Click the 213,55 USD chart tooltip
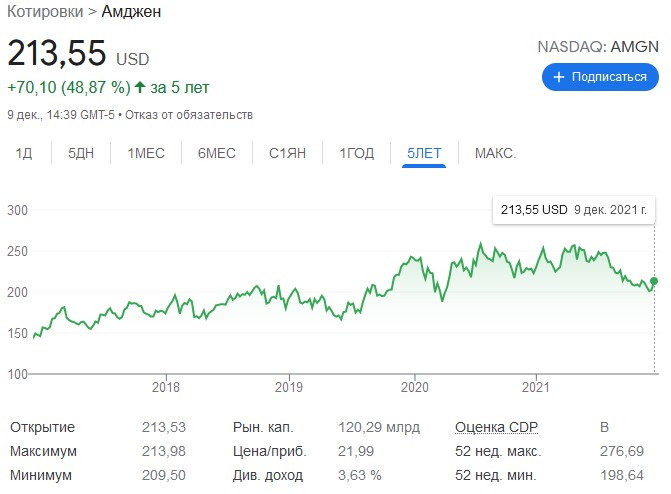This screenshot has width=671, height=494. [574, 210]
